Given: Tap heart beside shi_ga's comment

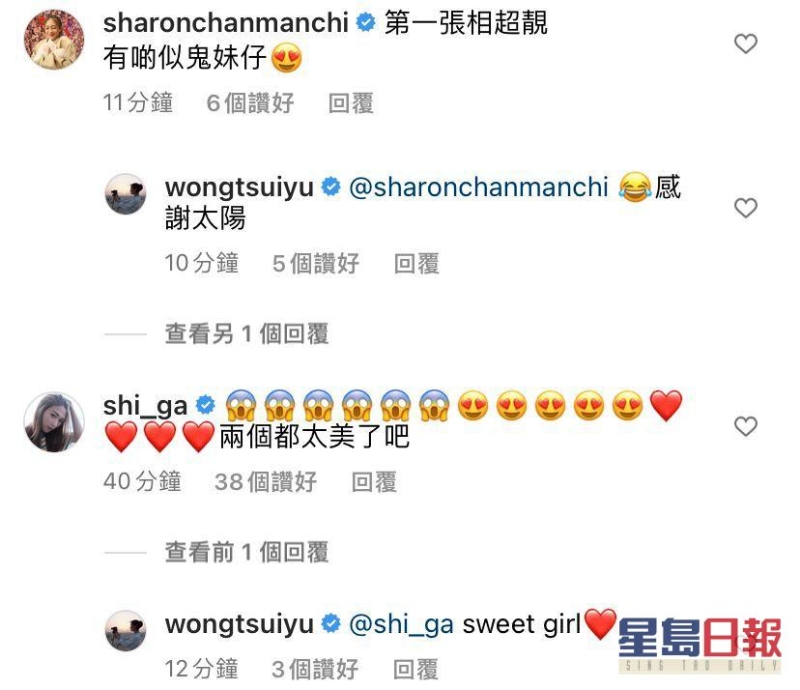Looking at the screenshot, I should click(x=745, y=426).
